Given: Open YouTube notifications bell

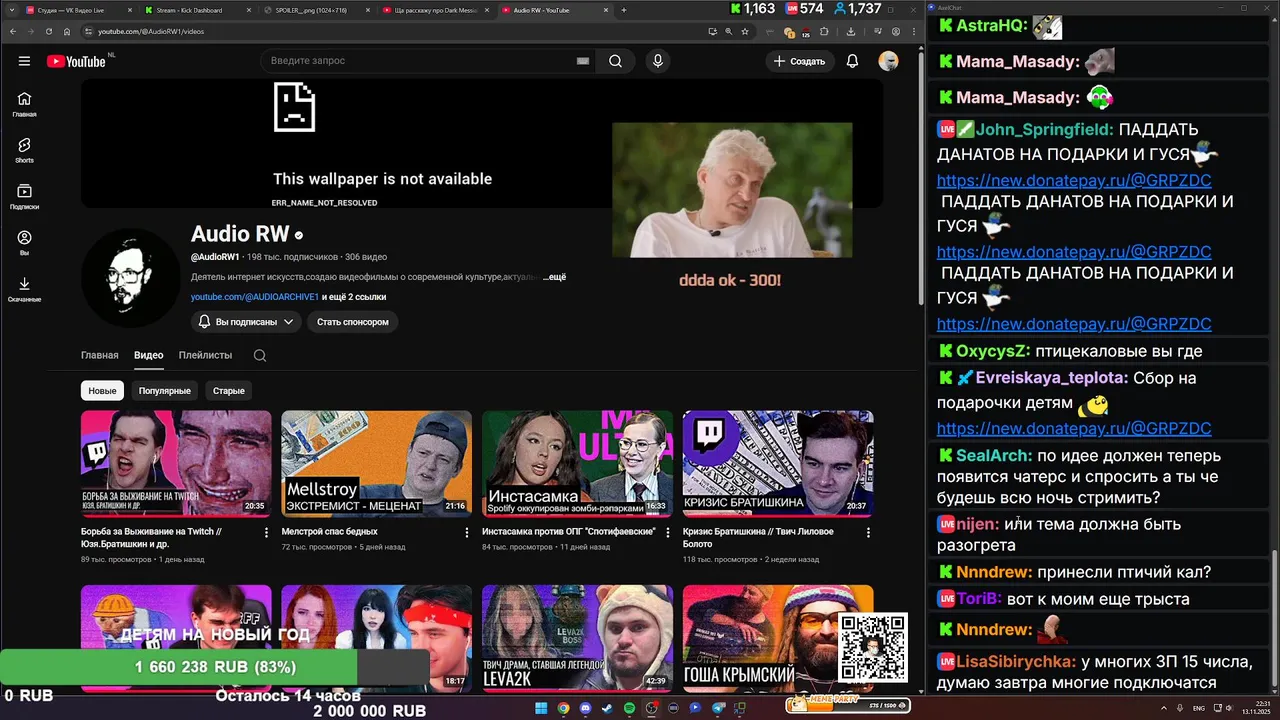Looking at the screenshot, I should (852, 61).
